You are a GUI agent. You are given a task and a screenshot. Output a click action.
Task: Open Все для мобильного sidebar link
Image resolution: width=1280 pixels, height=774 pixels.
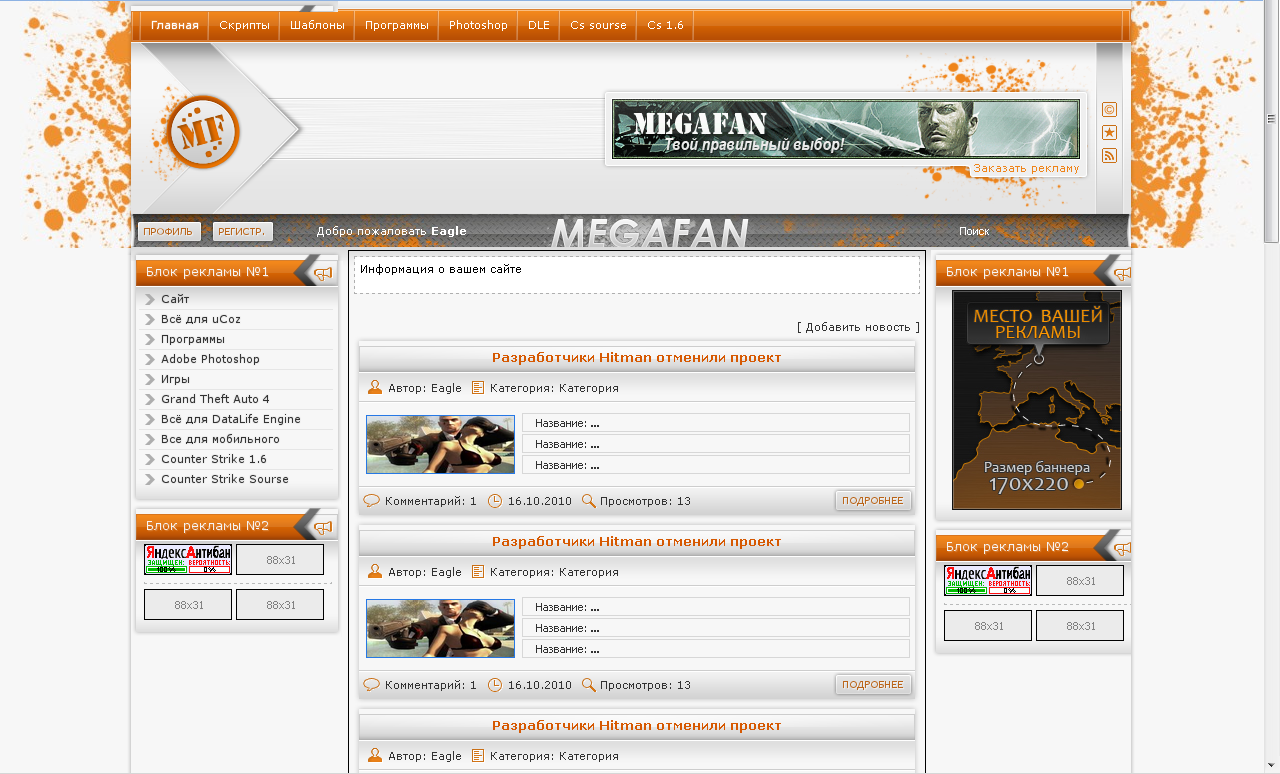point(220,439)
